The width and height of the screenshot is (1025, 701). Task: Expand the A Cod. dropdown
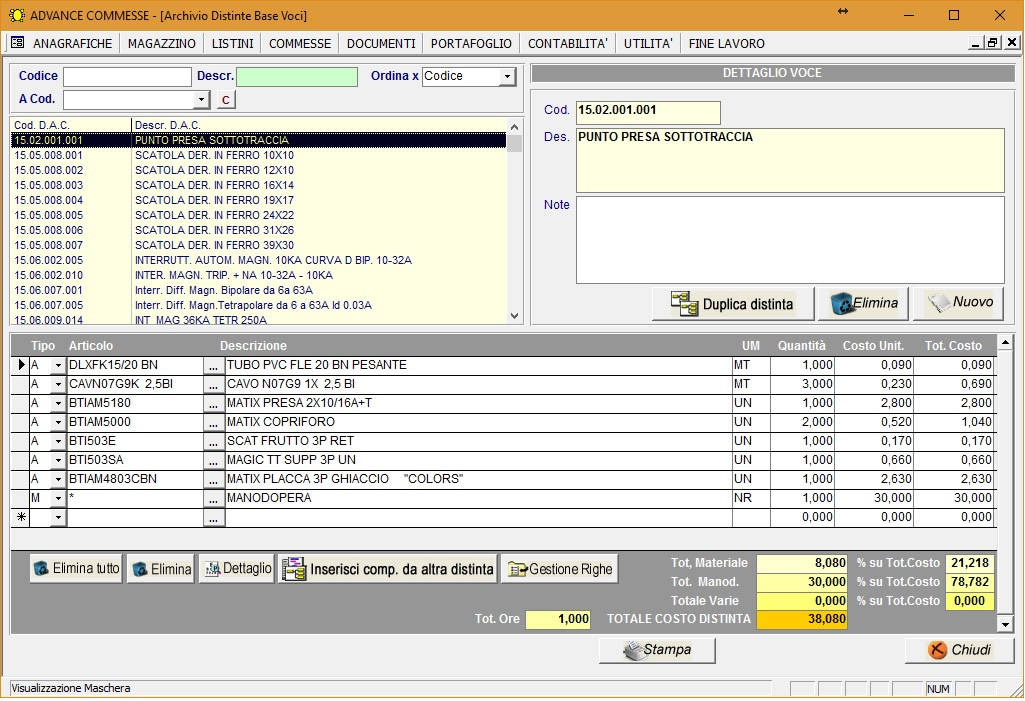tap(201, 99)
